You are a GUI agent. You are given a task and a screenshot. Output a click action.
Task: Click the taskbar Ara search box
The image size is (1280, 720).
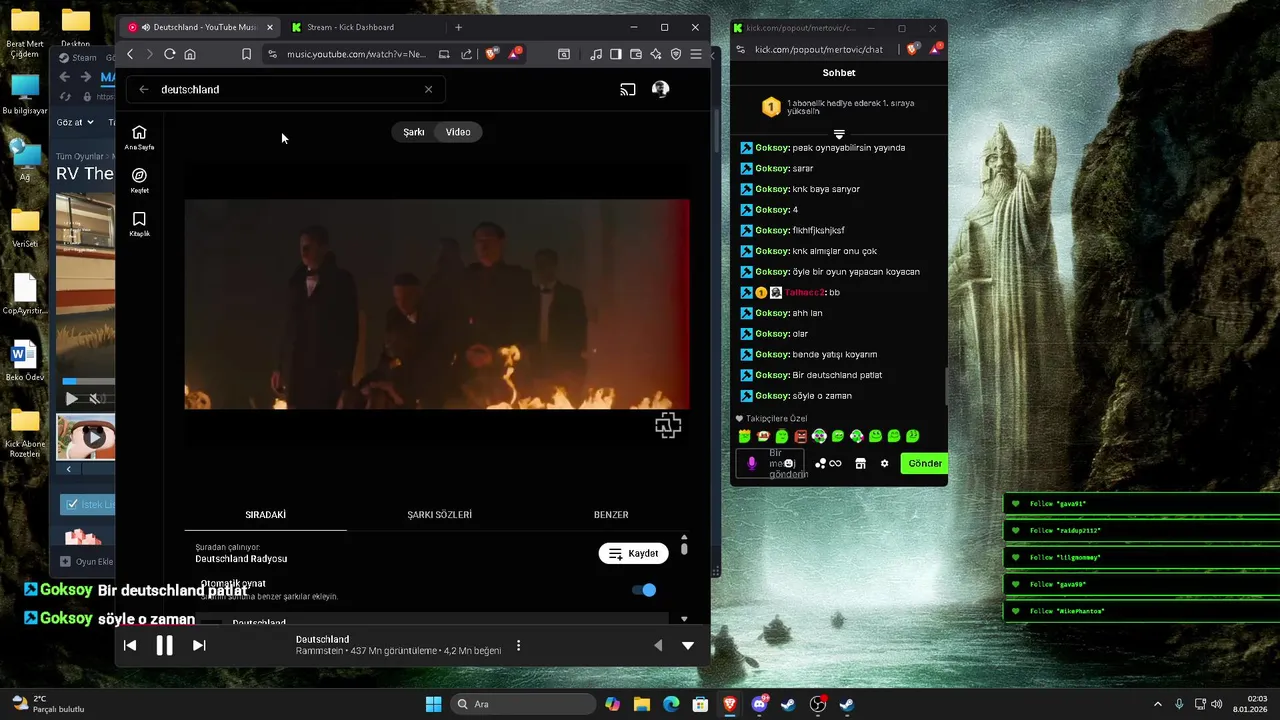click(x=523, y=704)
